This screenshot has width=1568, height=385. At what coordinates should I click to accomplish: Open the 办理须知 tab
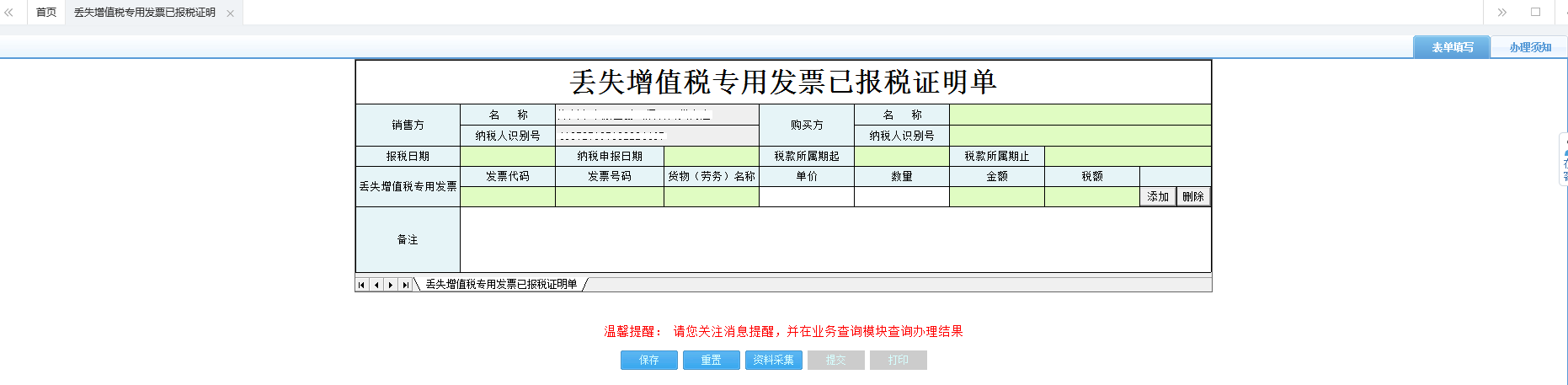(1529, 47)
